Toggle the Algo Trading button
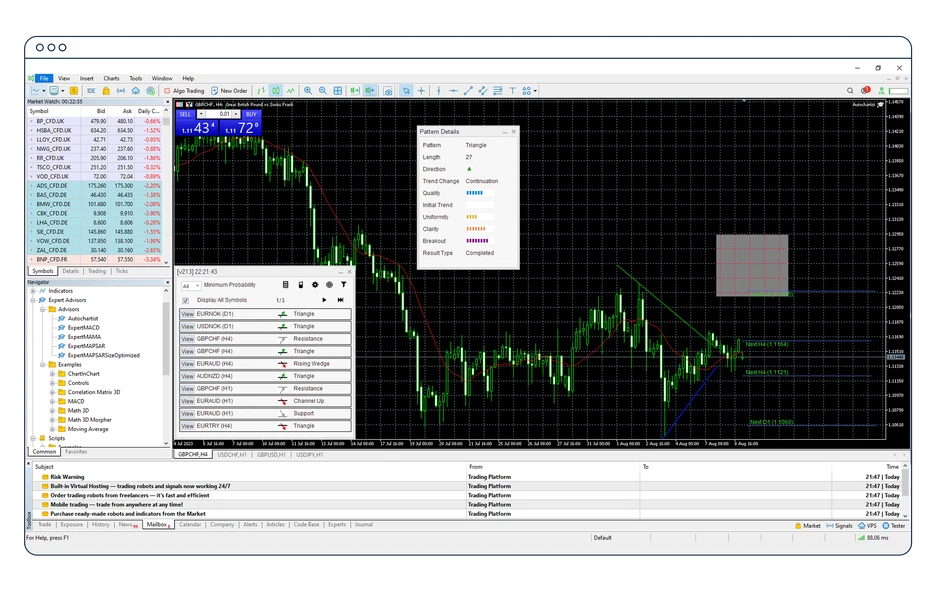936x591 pixels. click(x=184, y=91)
